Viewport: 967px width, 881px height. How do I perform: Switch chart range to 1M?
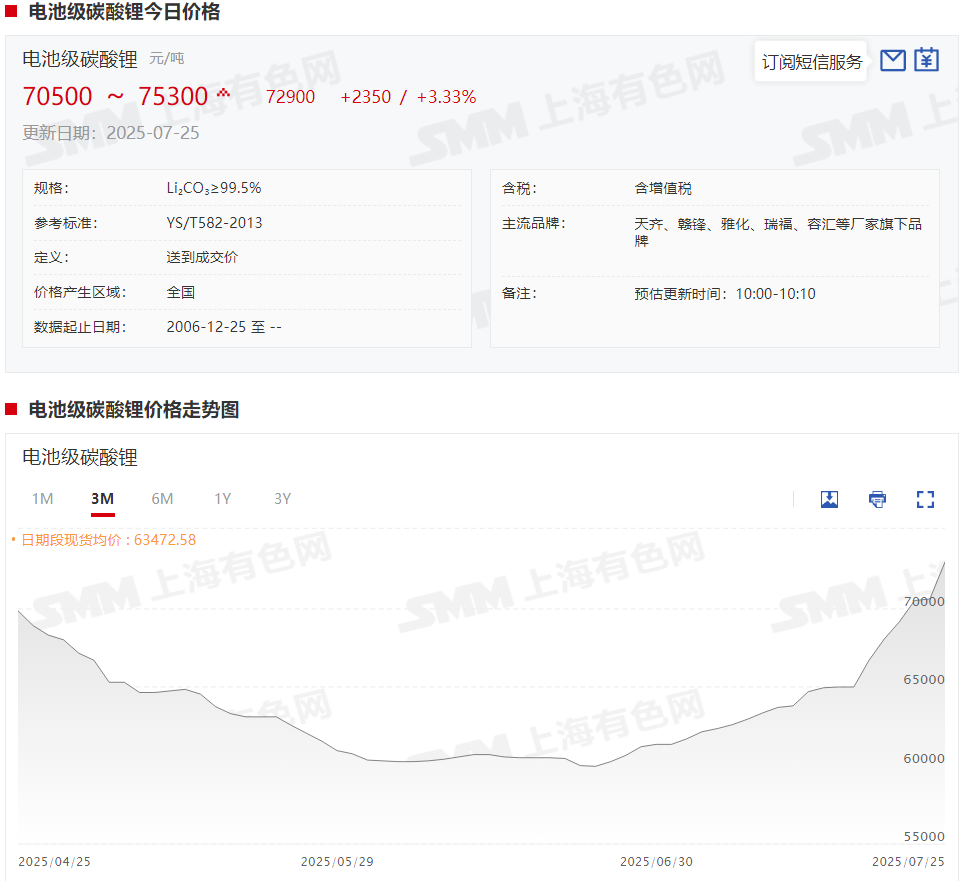pos(42,499)
